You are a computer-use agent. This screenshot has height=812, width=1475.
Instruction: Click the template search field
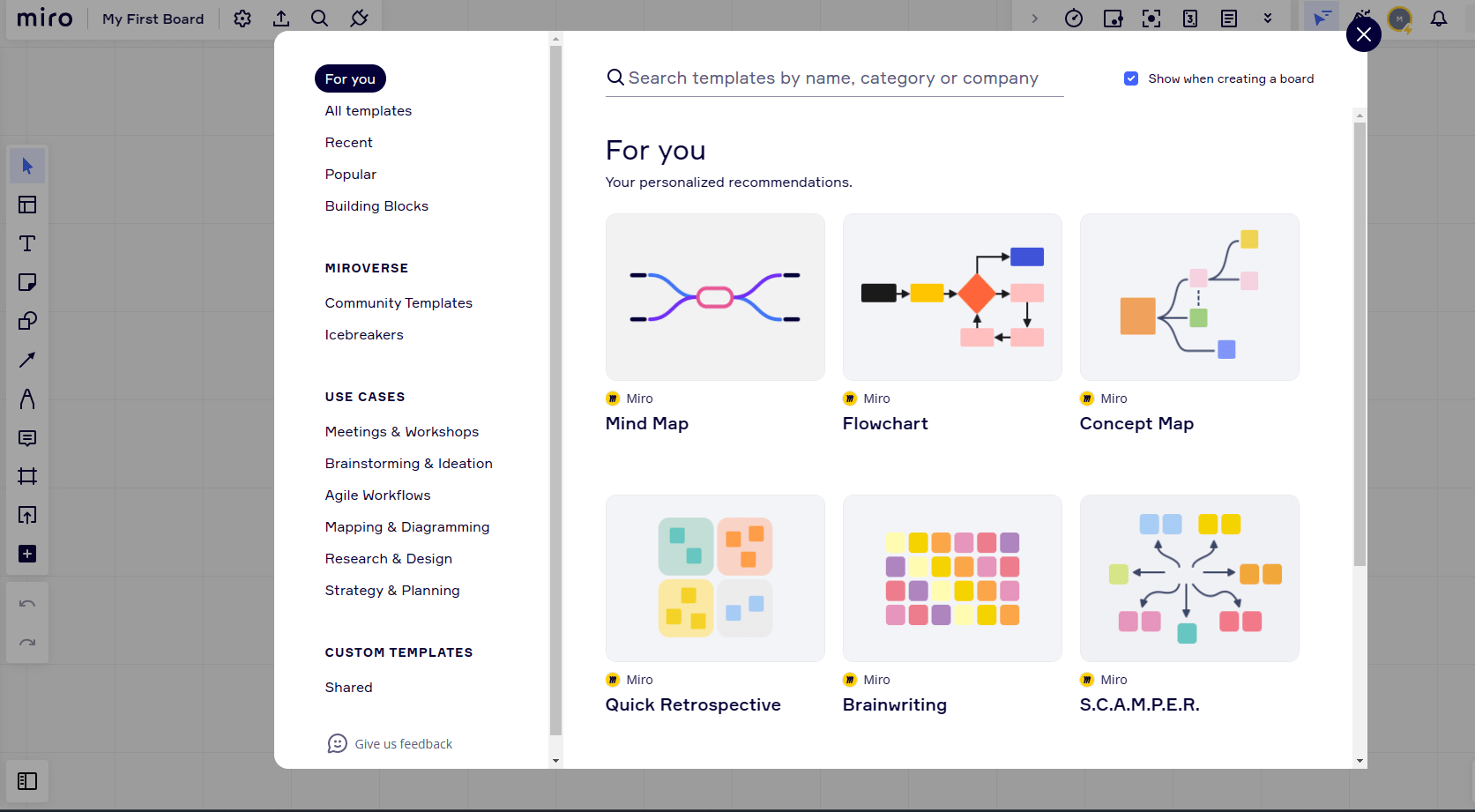[x=833, y=78]
